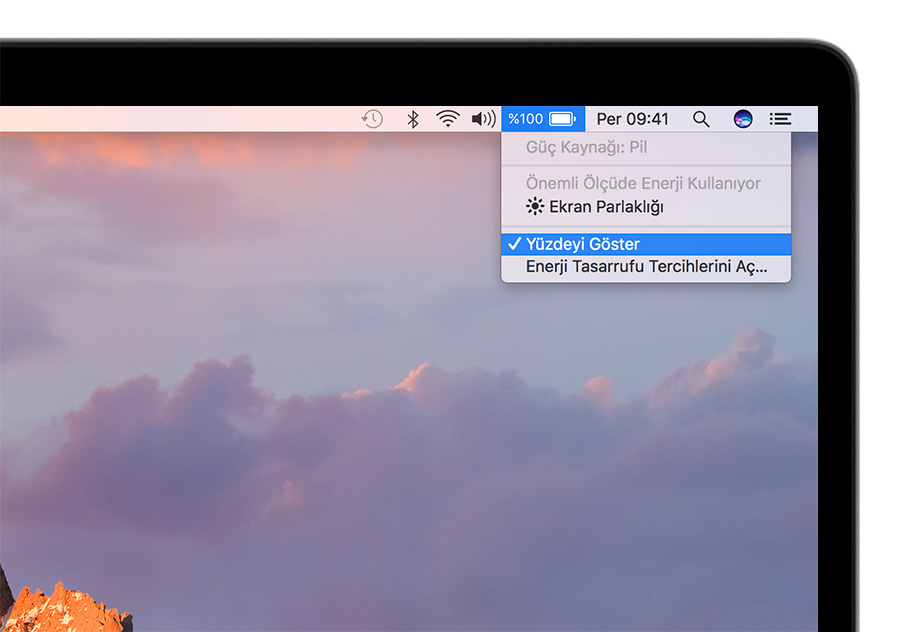Launch Siri from menu bar
Viewport: 900px width, 632px height.
coord(743,119)
